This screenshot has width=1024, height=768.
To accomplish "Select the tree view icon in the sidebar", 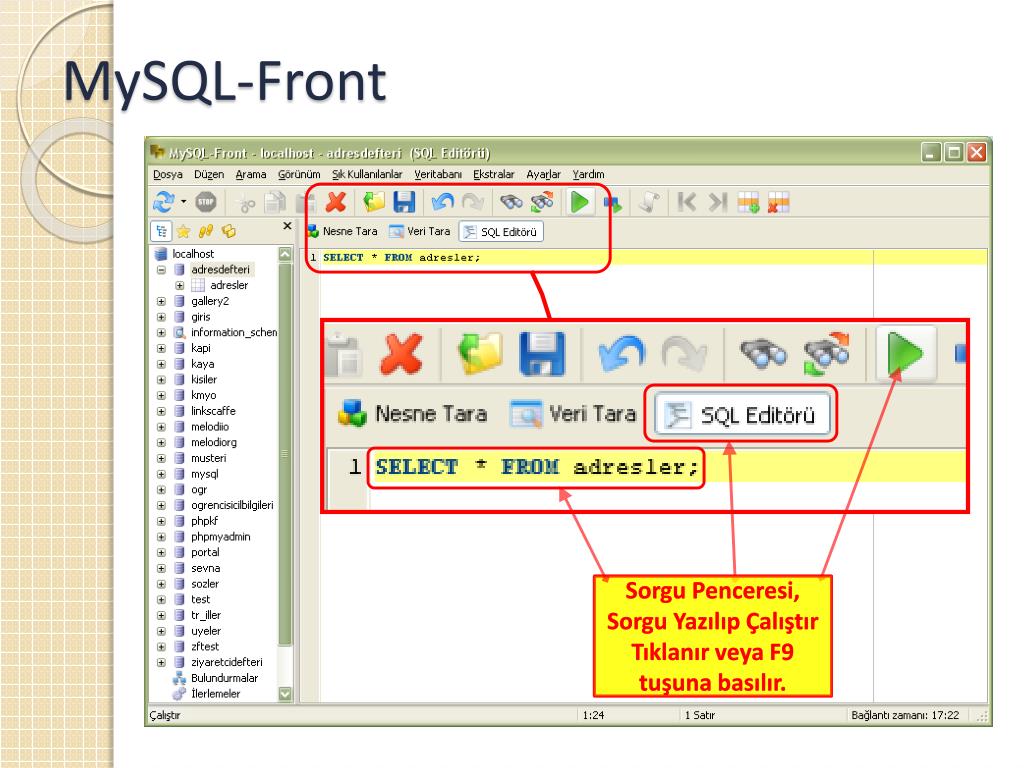I will pyautogui.click(x=161, y=231).
